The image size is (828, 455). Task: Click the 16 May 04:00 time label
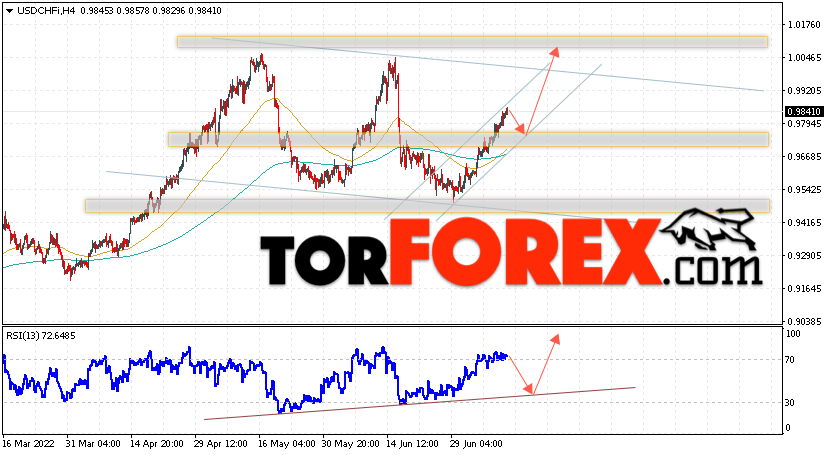coord(285,443)
